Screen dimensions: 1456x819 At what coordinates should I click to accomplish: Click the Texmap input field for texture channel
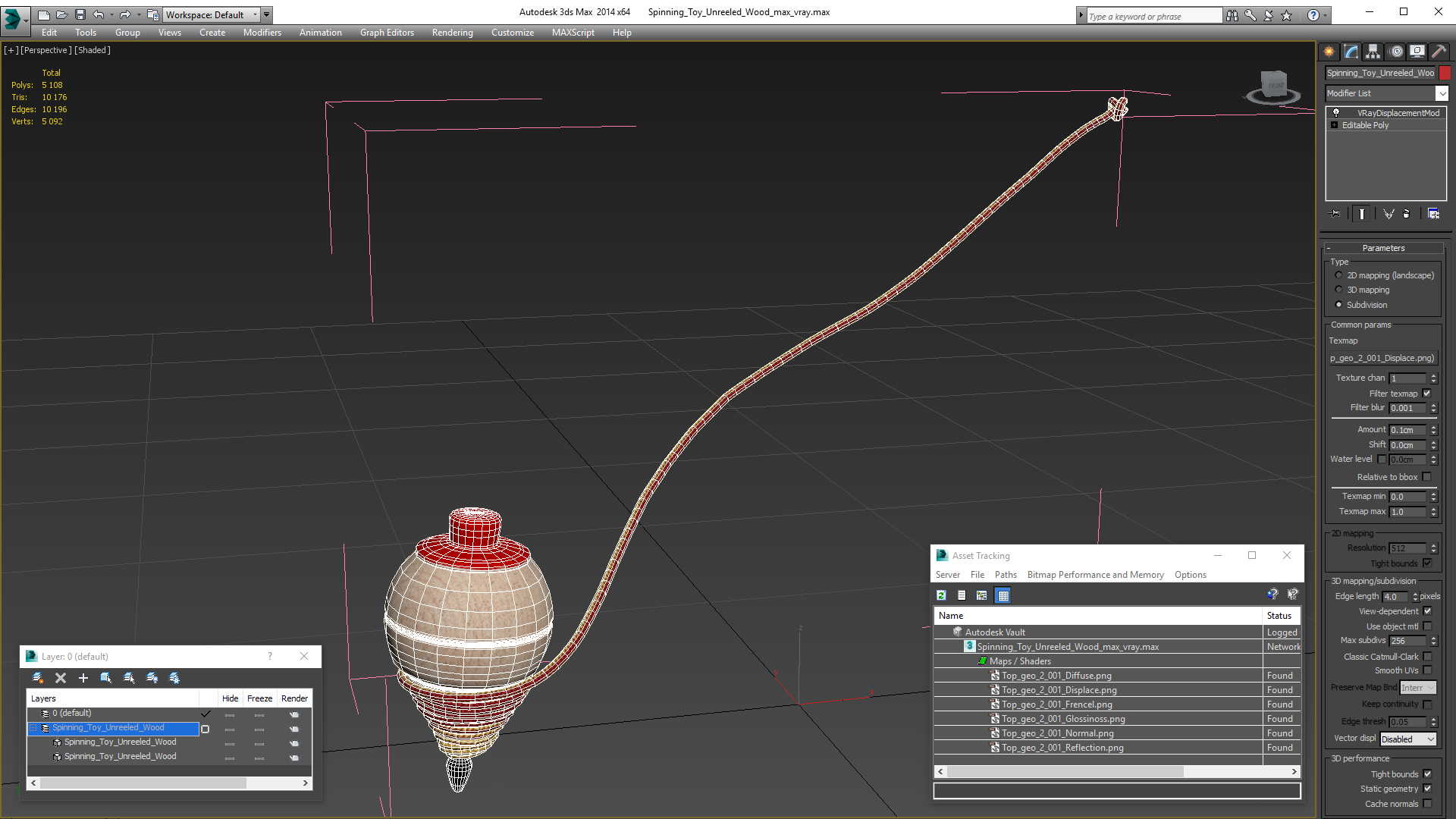click(1407, 378)
